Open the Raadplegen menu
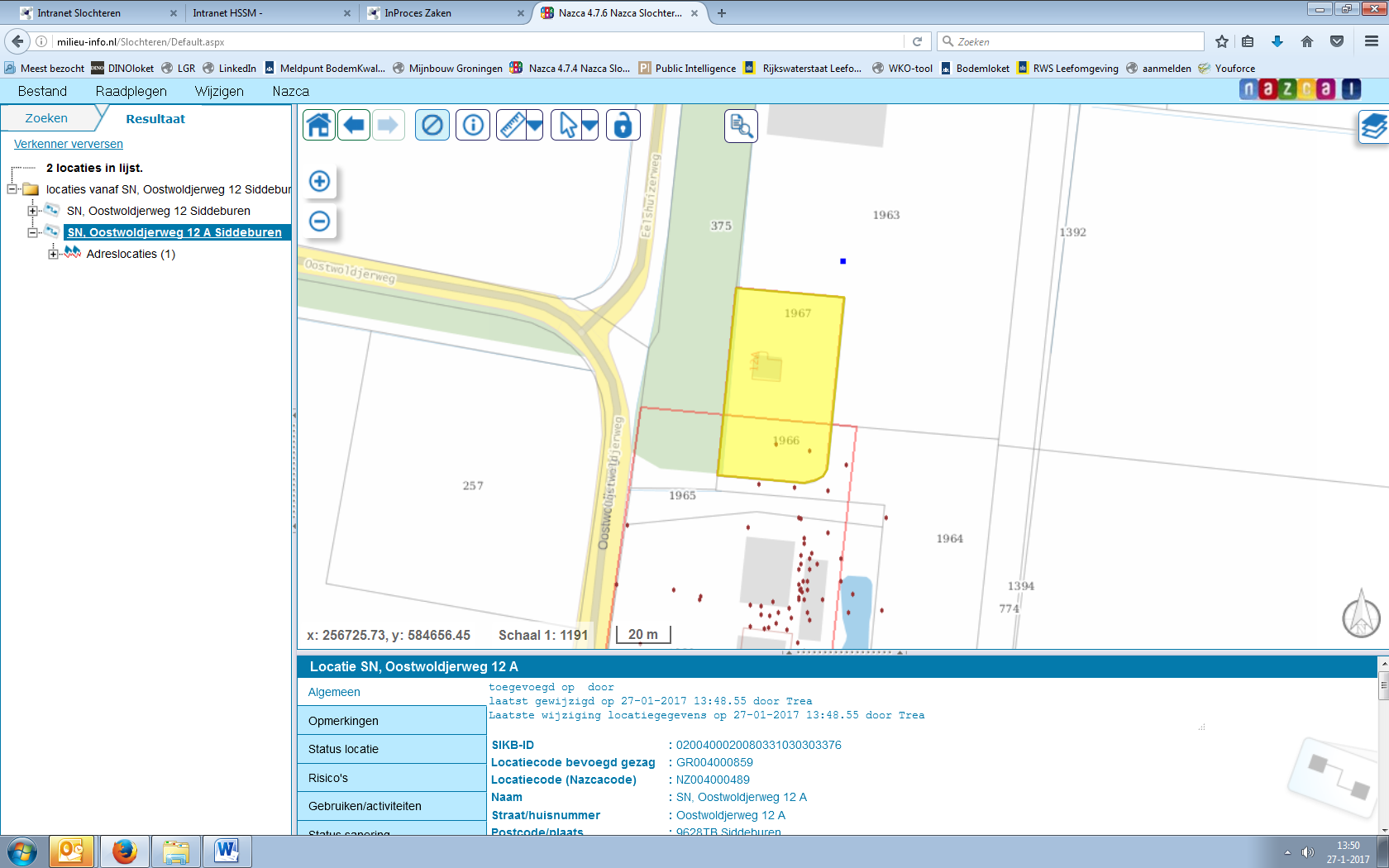Image resolution: width=1389 pixels, height=868 pixels. pyautogui.click(x=131, y=91)
